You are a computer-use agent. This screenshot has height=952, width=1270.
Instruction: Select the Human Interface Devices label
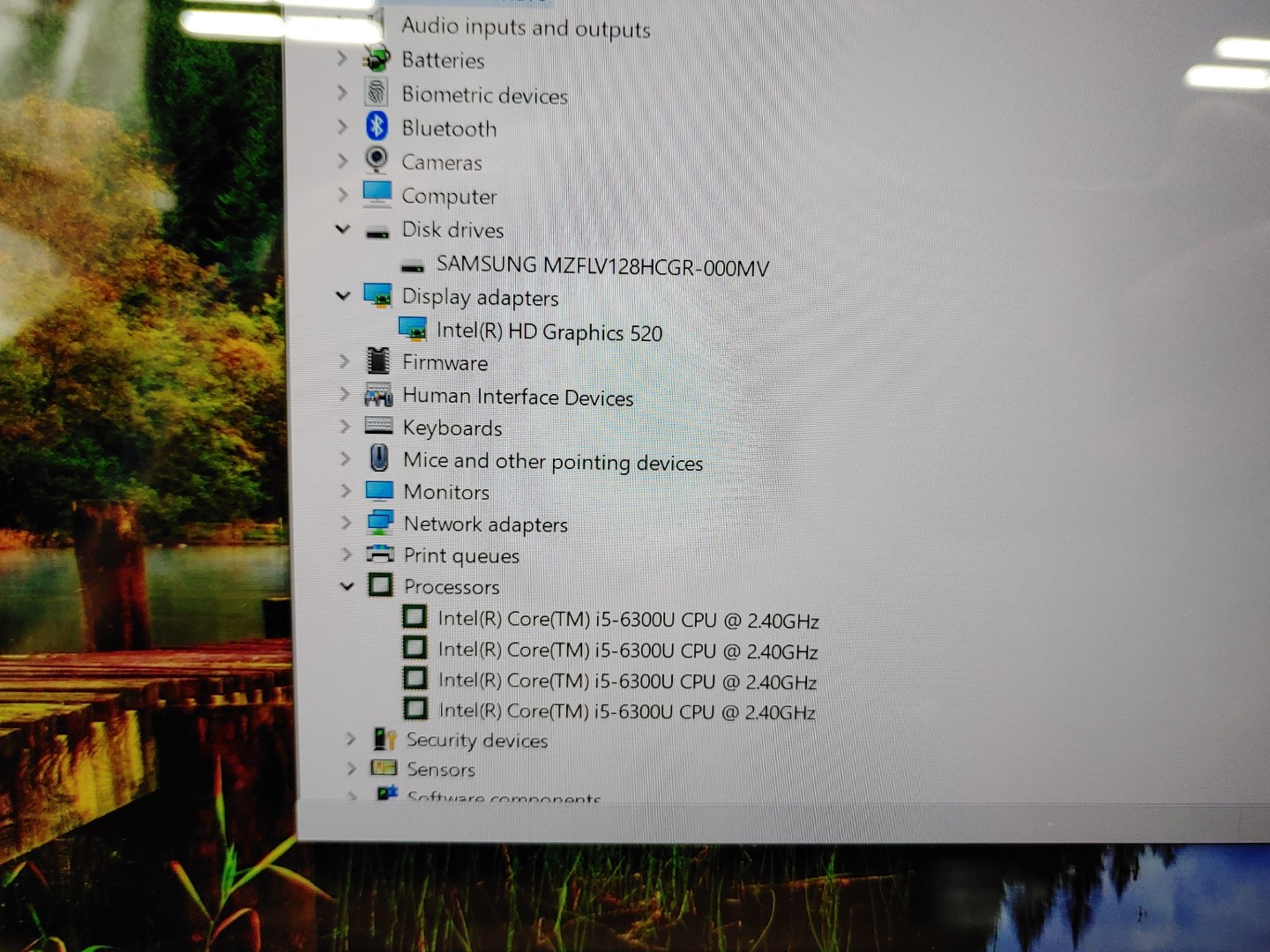pos(519,397)
